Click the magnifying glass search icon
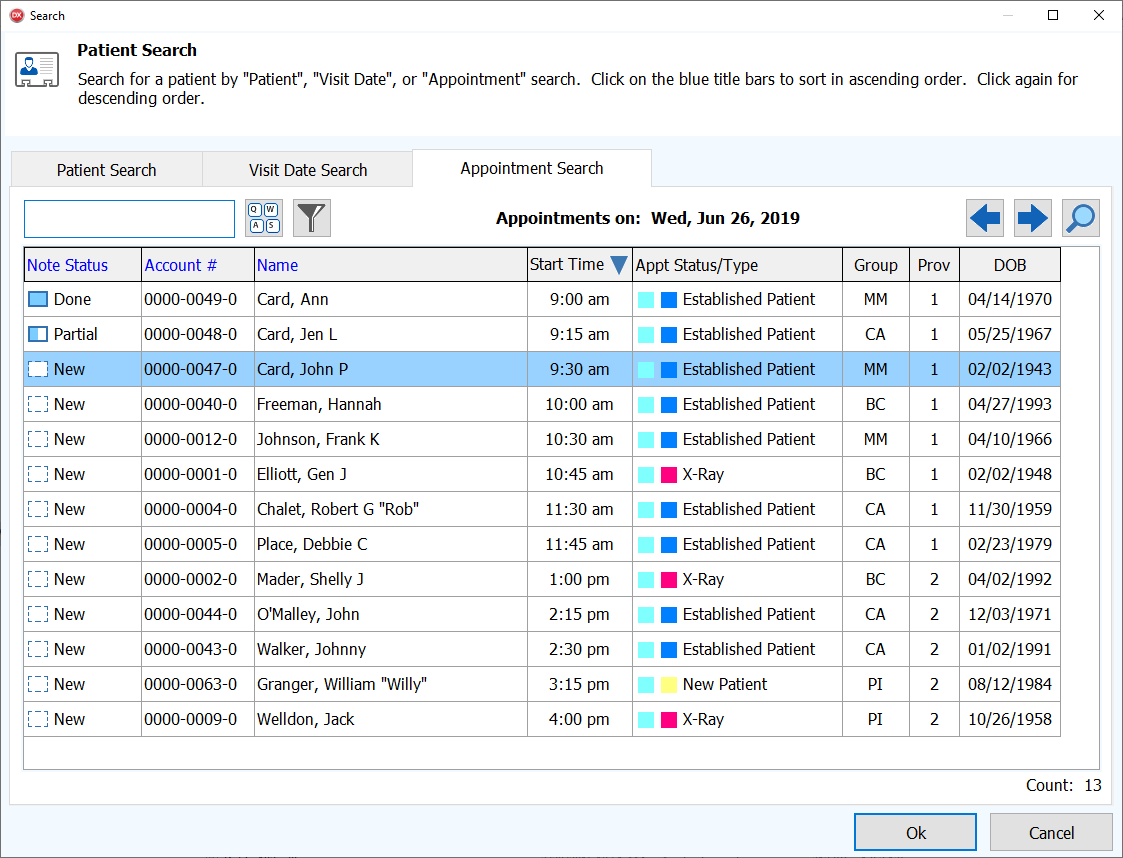 click(x=1081, y=218)
